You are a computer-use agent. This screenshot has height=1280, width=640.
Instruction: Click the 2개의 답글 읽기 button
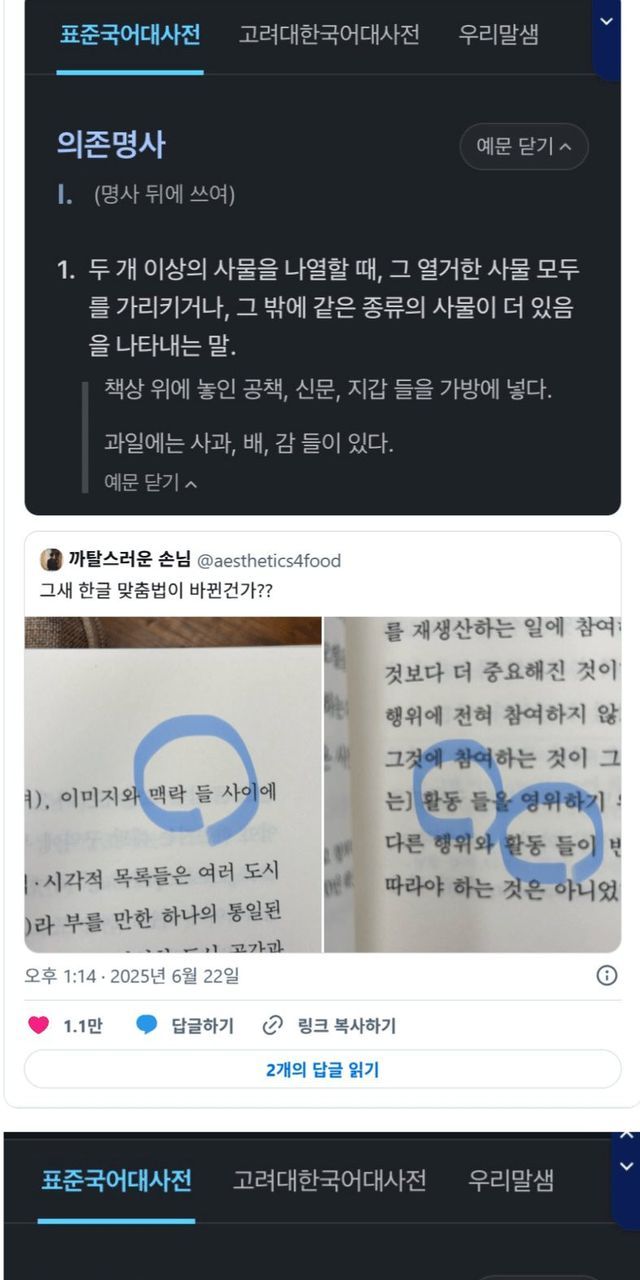tap(322, 1069)
